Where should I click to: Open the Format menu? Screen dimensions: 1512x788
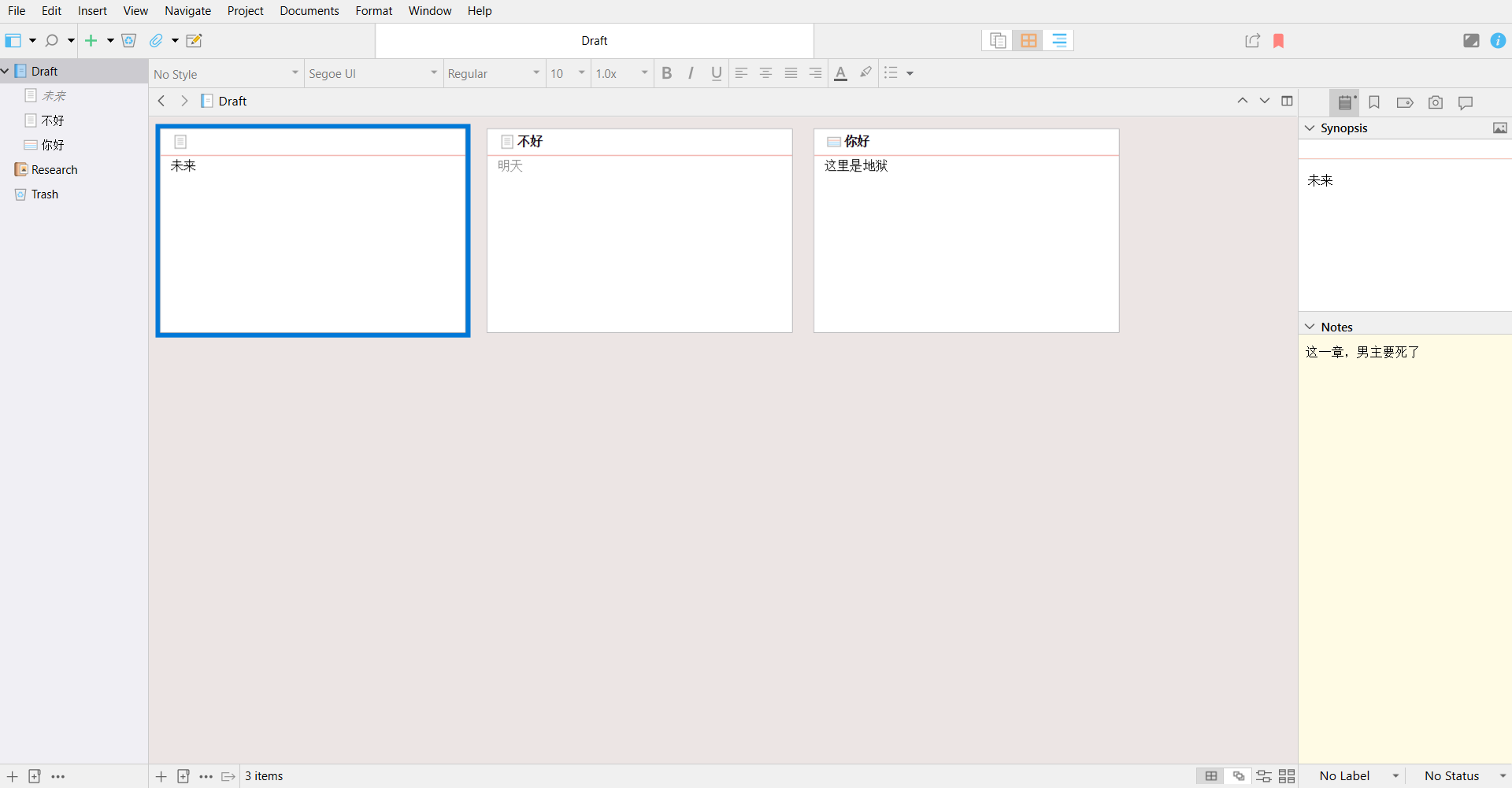point(373,11)
